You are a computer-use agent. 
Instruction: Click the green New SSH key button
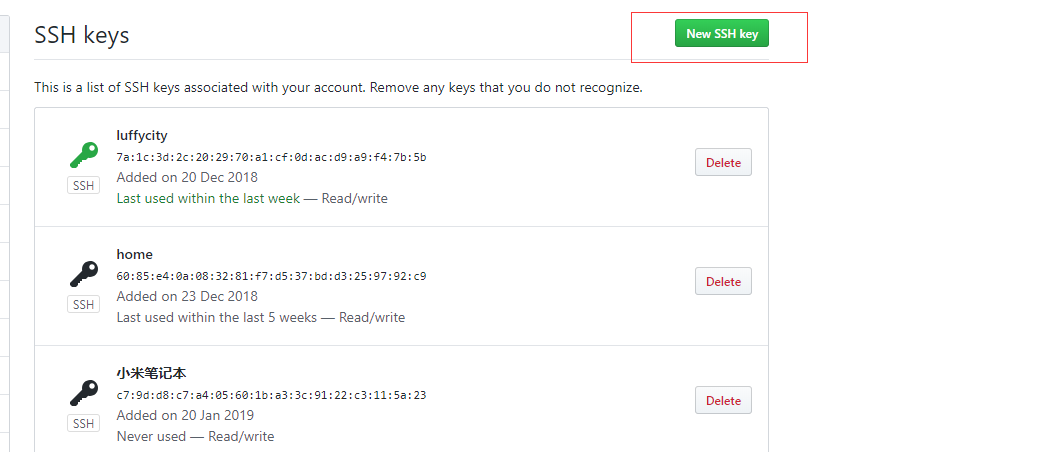[x=722, y=33]
